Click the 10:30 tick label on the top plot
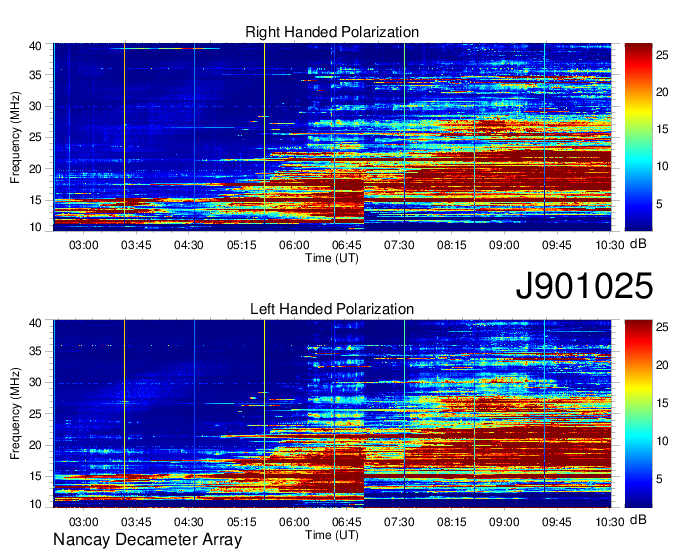The width and height of the screenshot is (680, 552). (x=610, y=245)
